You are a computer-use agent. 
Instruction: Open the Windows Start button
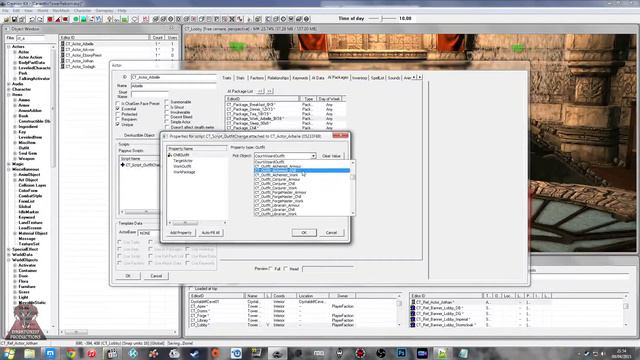[9, 353]
